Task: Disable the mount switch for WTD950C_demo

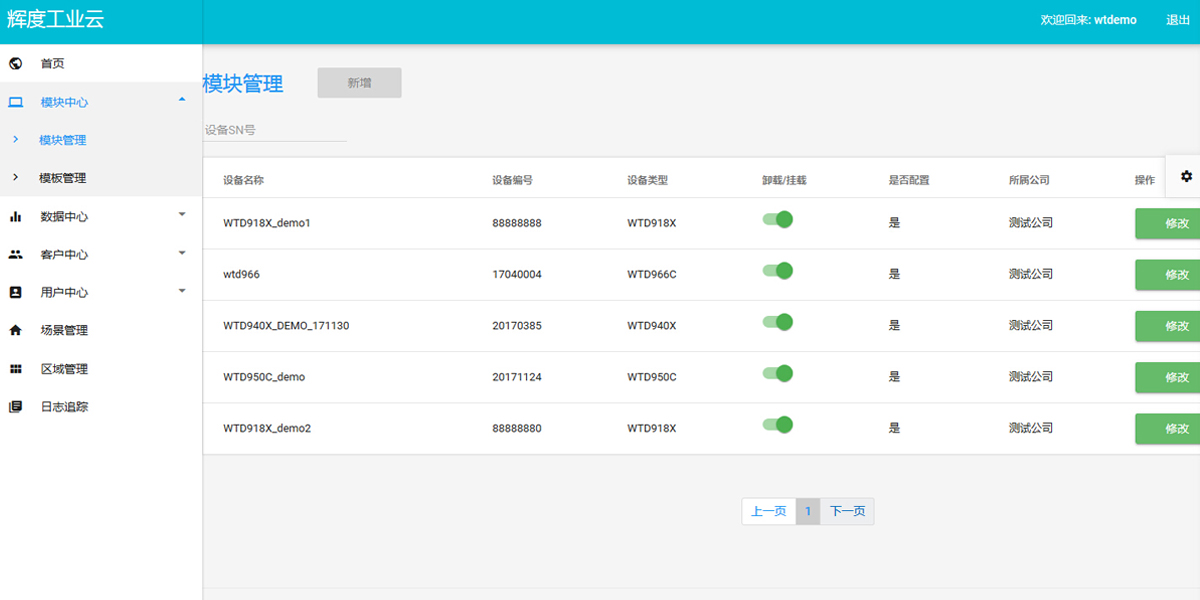Action: [778, 373]
